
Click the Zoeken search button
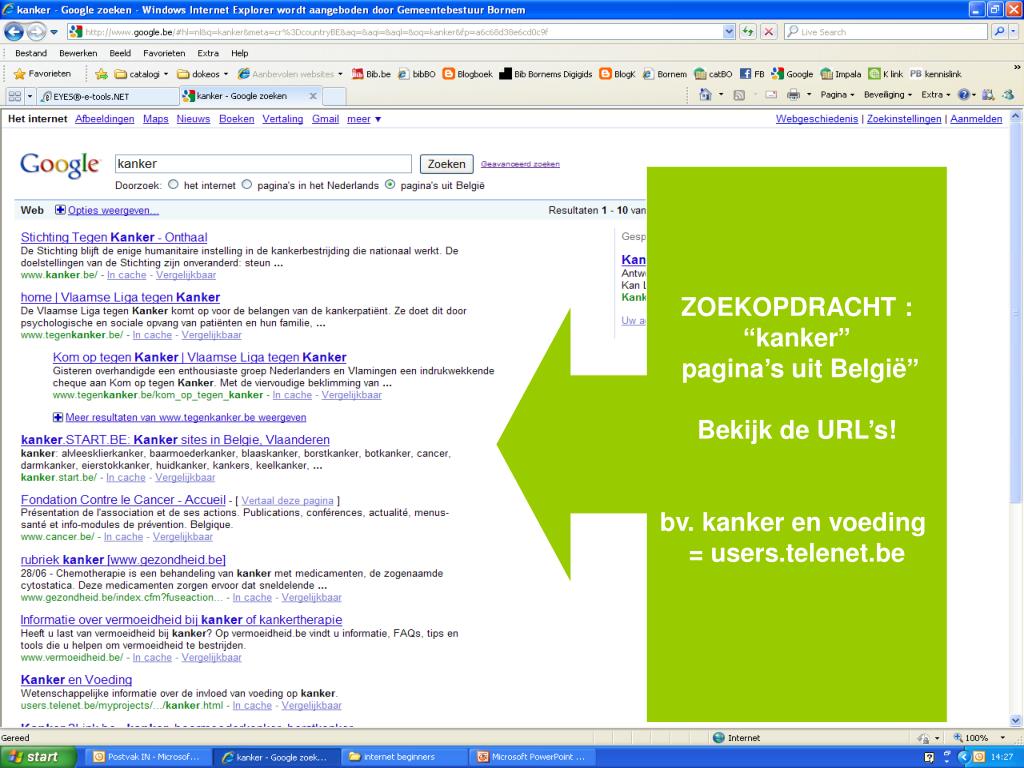[x=447, y=164]
